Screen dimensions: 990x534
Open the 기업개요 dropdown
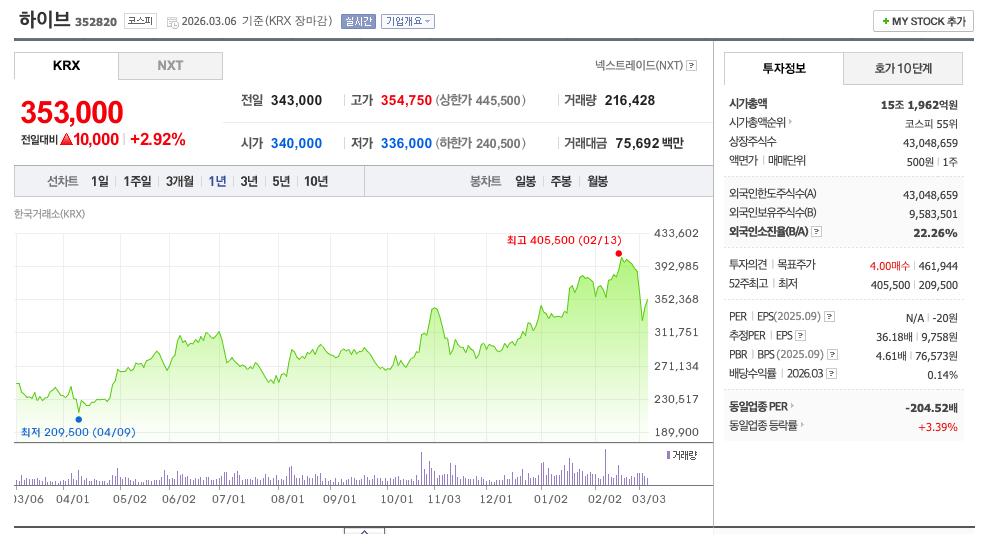tap(408, 21)
